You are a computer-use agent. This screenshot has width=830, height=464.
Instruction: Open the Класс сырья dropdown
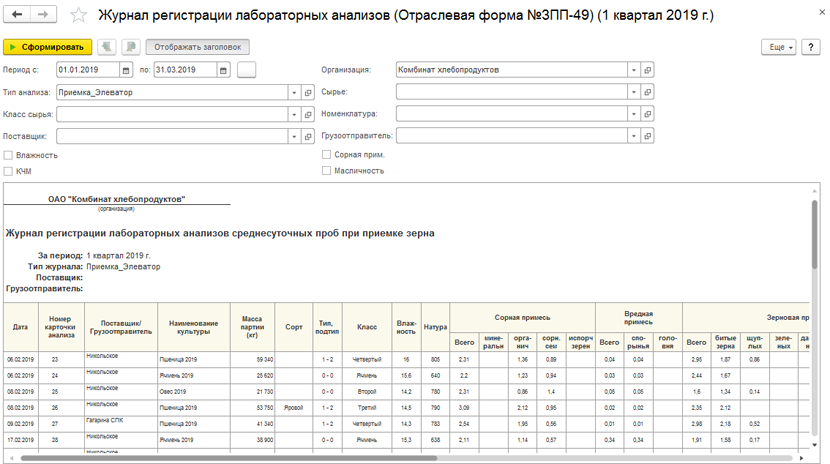pos(294,114)
